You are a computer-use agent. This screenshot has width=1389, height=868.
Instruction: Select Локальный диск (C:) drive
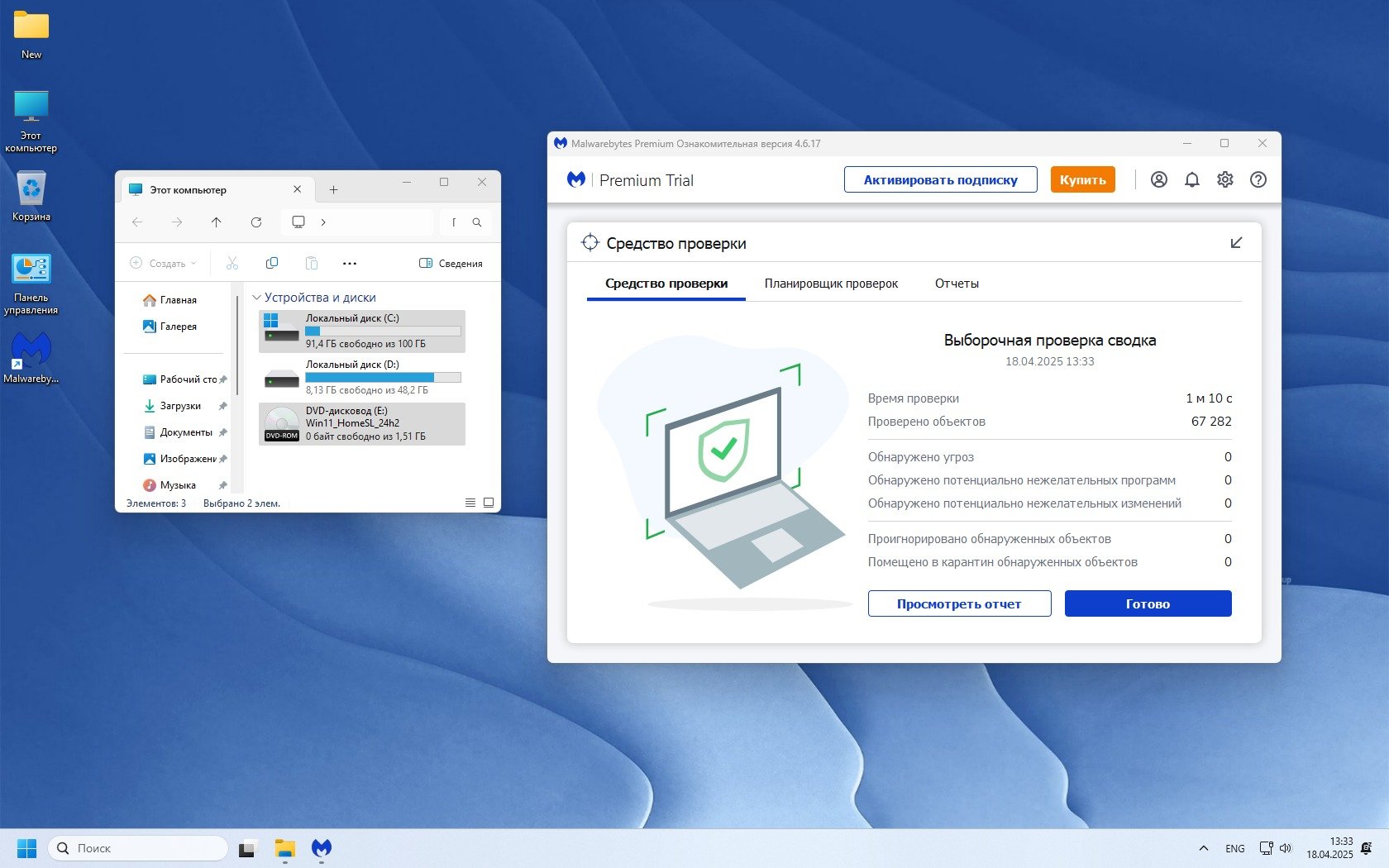[x=362, y=331]
